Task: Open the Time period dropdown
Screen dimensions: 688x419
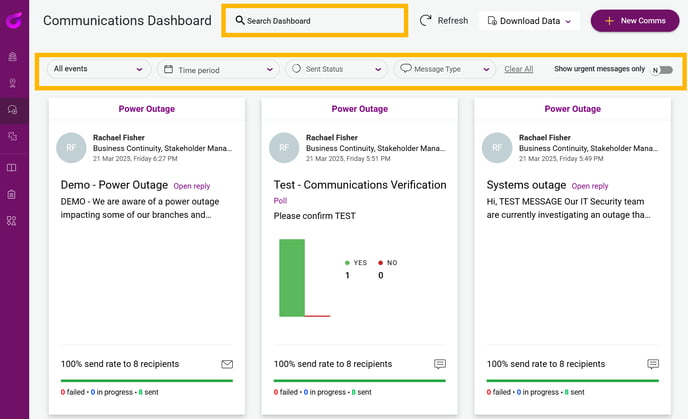Action: point(218,69)
